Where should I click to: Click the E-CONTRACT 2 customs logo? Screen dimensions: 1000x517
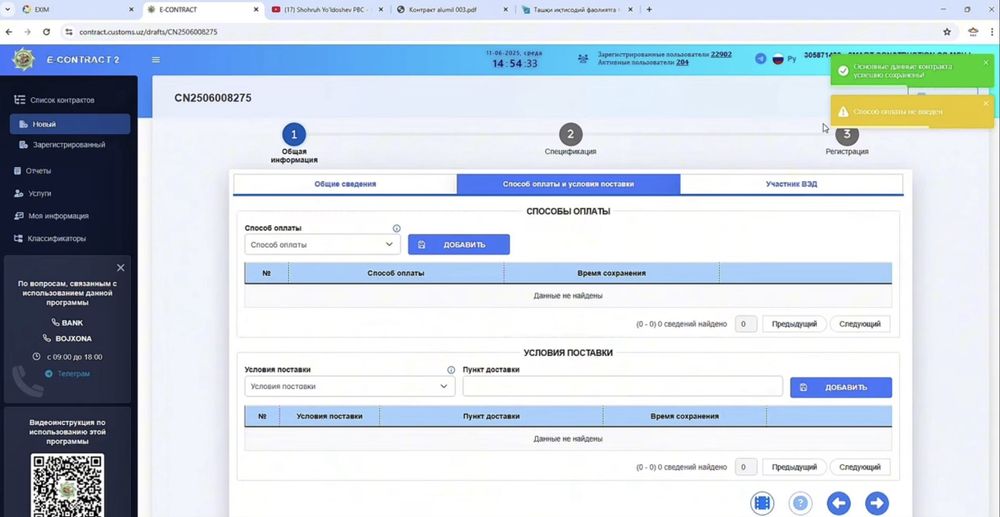click(x=24, y=59)
